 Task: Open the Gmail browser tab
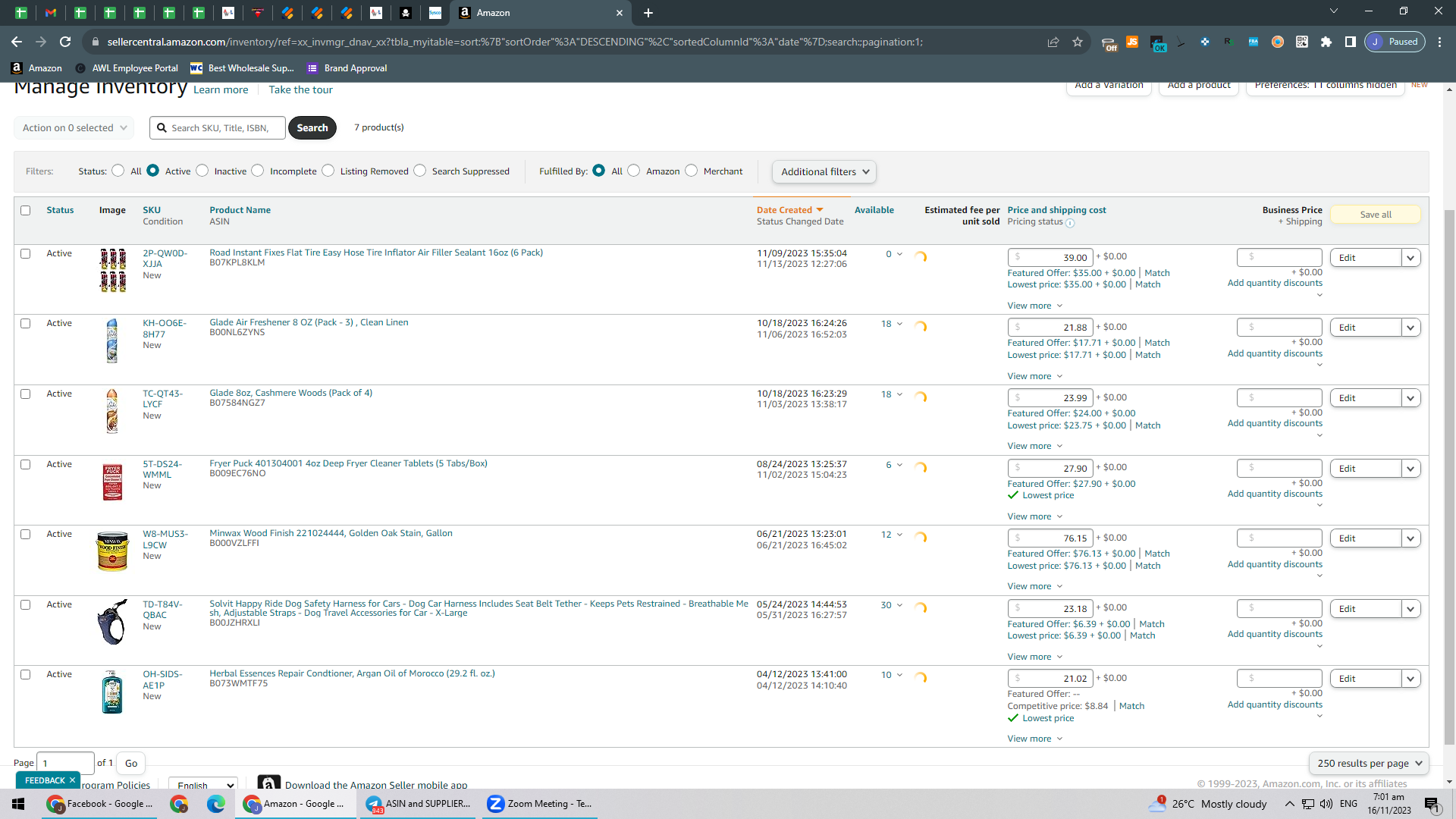pyautogui.click(x=51, y=13)
